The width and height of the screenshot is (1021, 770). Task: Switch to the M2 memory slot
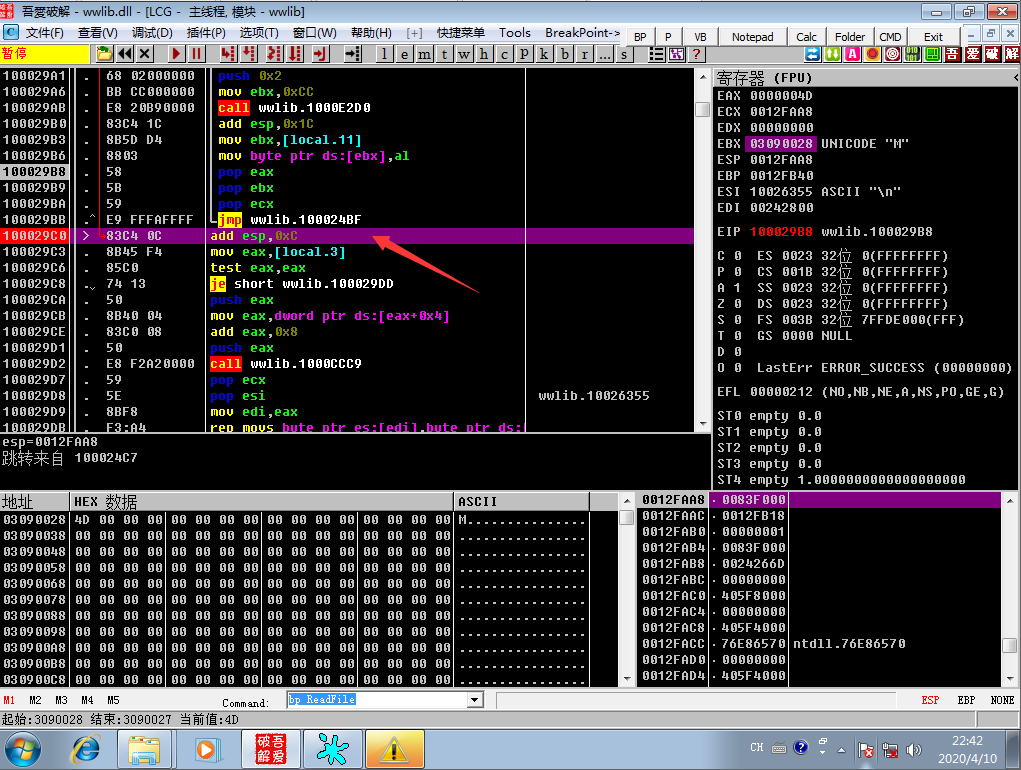tap(35, 700)
